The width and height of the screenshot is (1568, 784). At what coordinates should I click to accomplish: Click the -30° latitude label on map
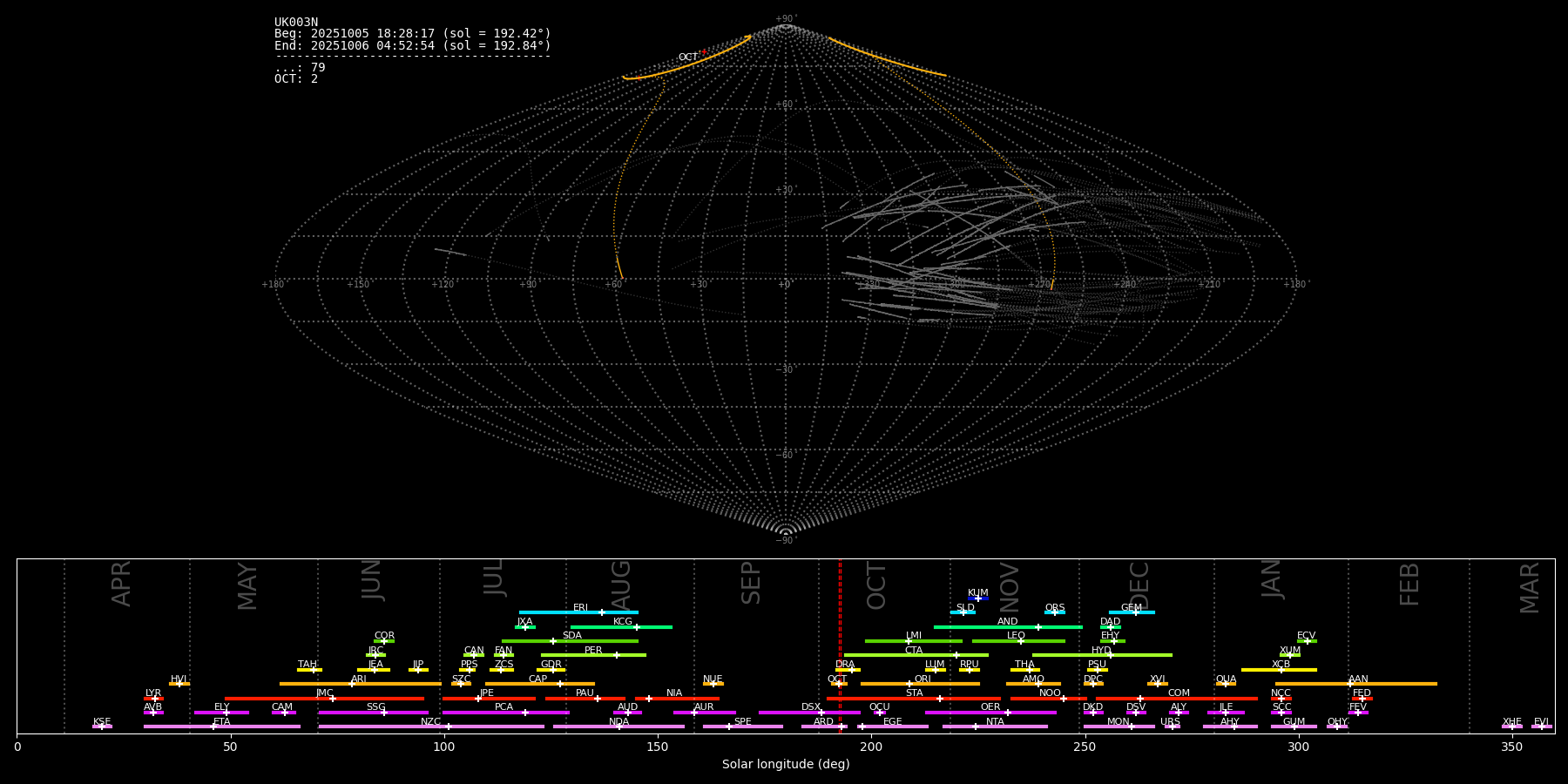(x=785, y=370)
